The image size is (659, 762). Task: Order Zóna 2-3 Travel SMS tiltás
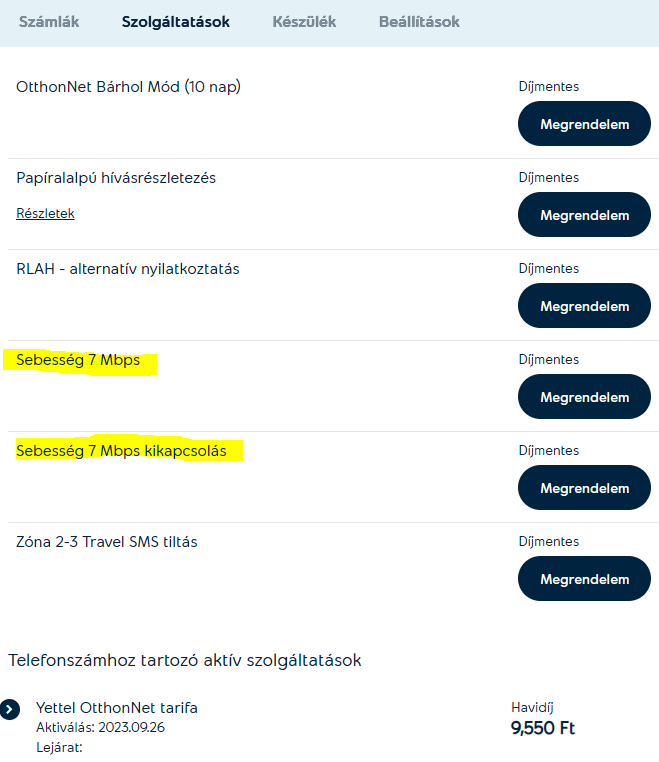[x=584, y=579]
